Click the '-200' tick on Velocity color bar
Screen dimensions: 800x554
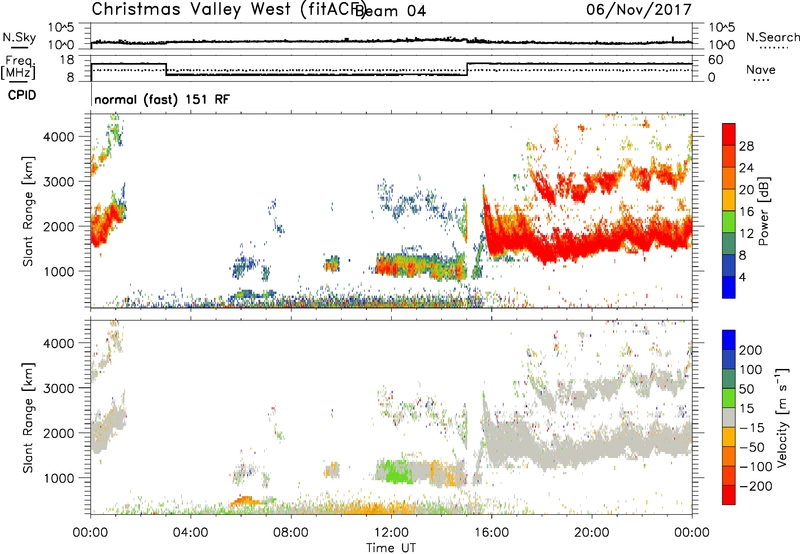pyautogui.click(x=756, y=486)
